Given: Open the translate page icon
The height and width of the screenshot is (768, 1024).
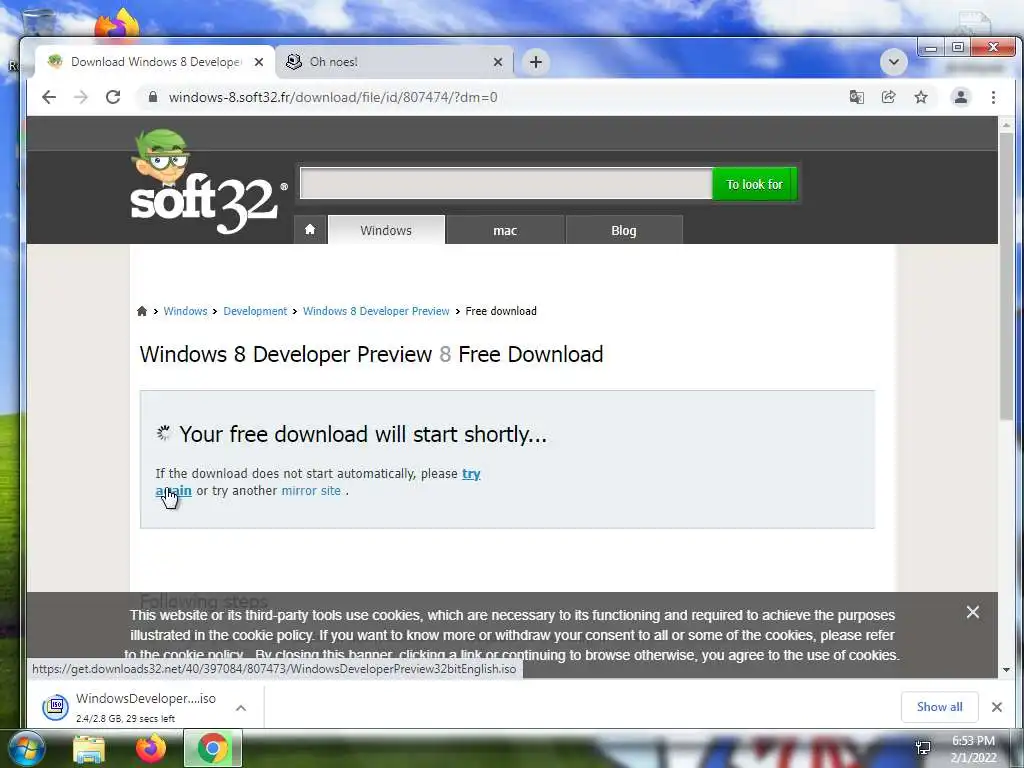Looking at the screenshot, I should click(856, 97).
